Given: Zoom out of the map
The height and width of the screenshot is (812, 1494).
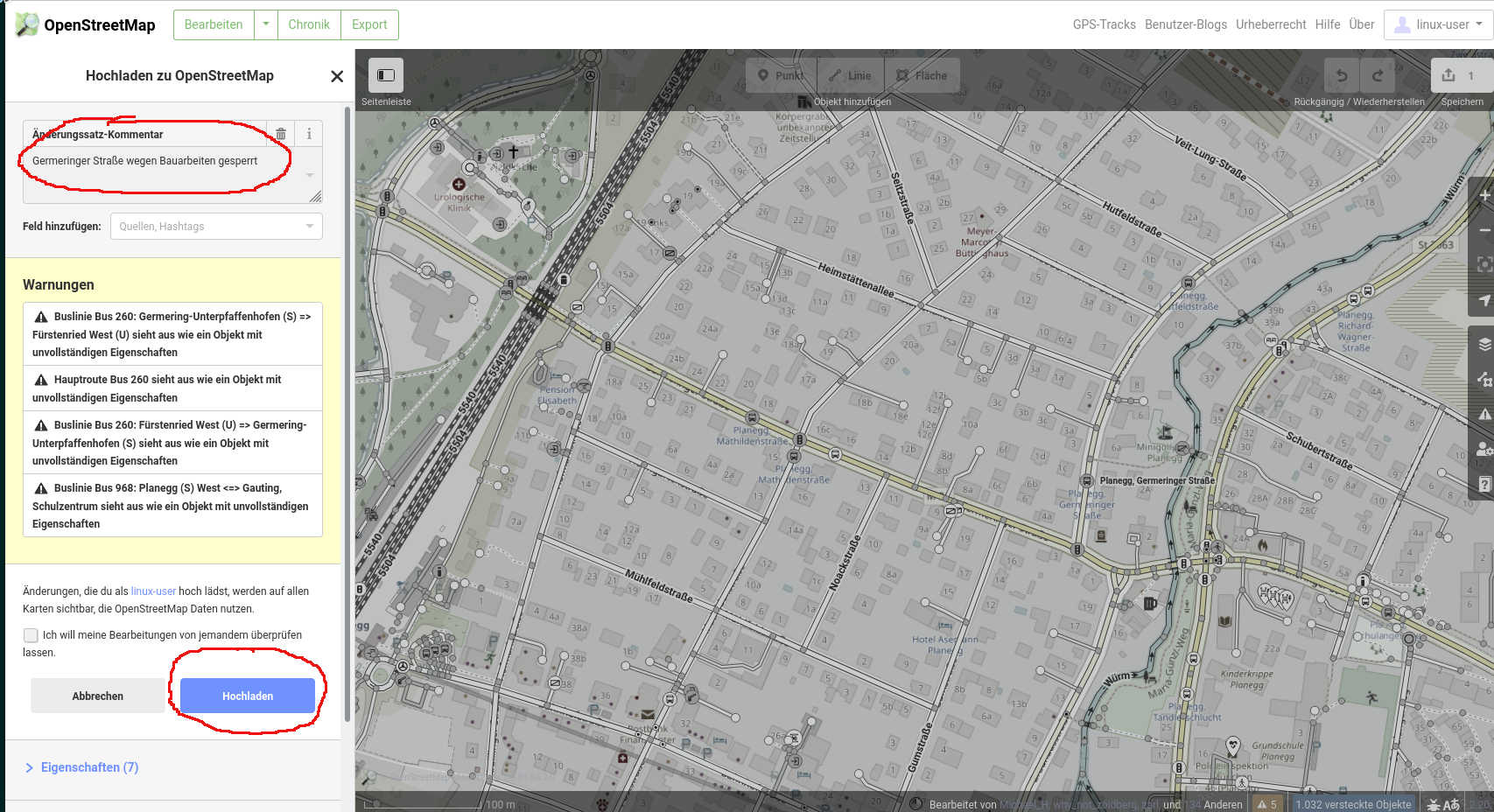Looking at the screenshot, I should tap(1483, 229).
